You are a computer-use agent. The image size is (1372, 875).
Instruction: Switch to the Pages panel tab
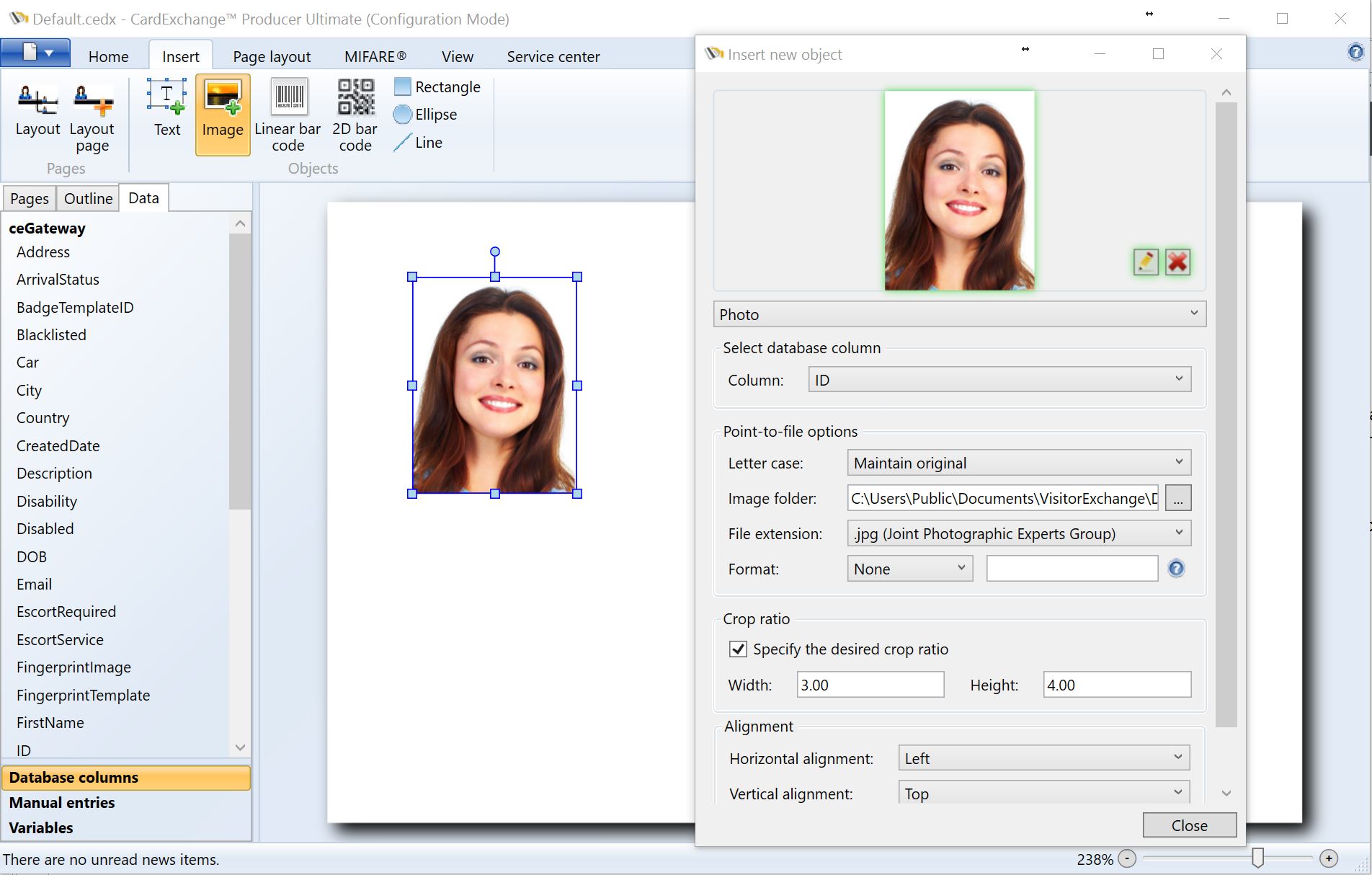click(x=30, y=198)
